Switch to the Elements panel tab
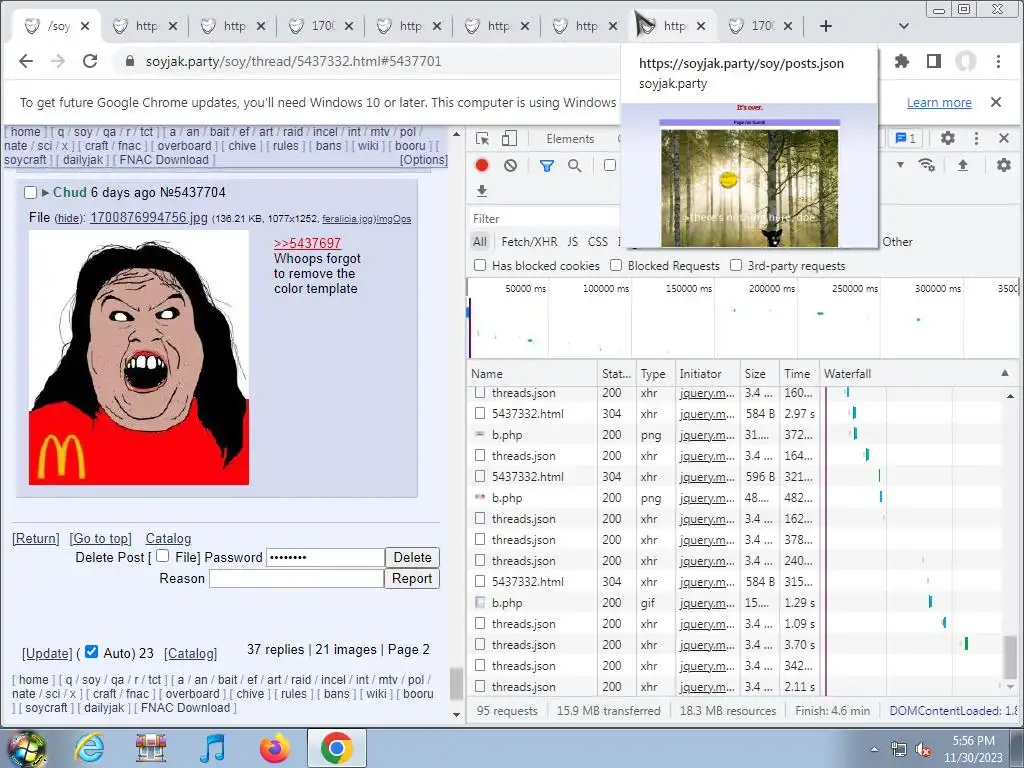 570,138
